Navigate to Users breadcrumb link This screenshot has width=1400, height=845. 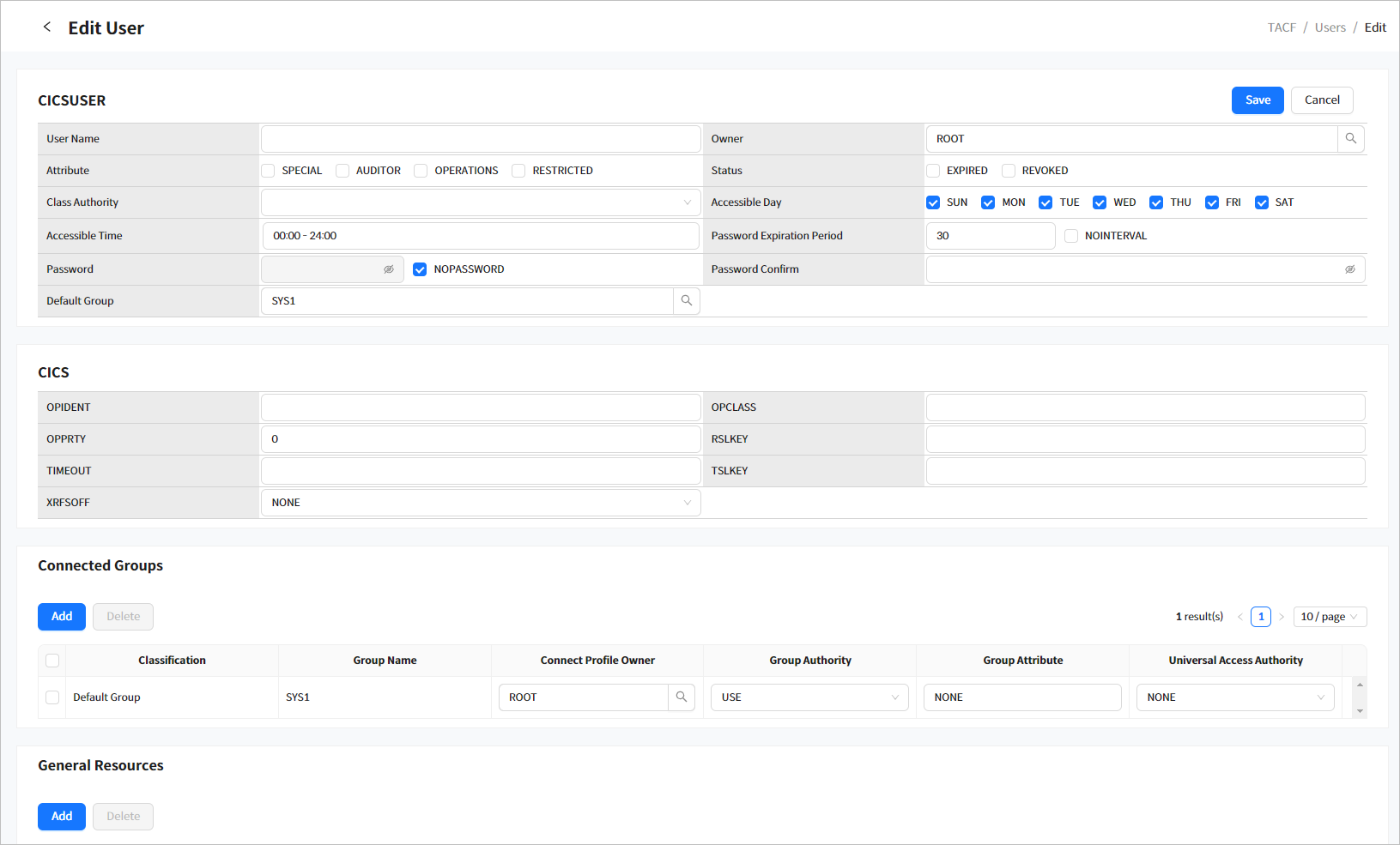point(1330,27)
